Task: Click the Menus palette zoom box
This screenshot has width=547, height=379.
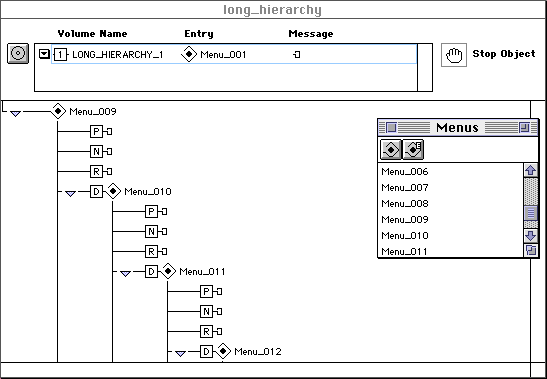Action: click(x=524, y=128)
